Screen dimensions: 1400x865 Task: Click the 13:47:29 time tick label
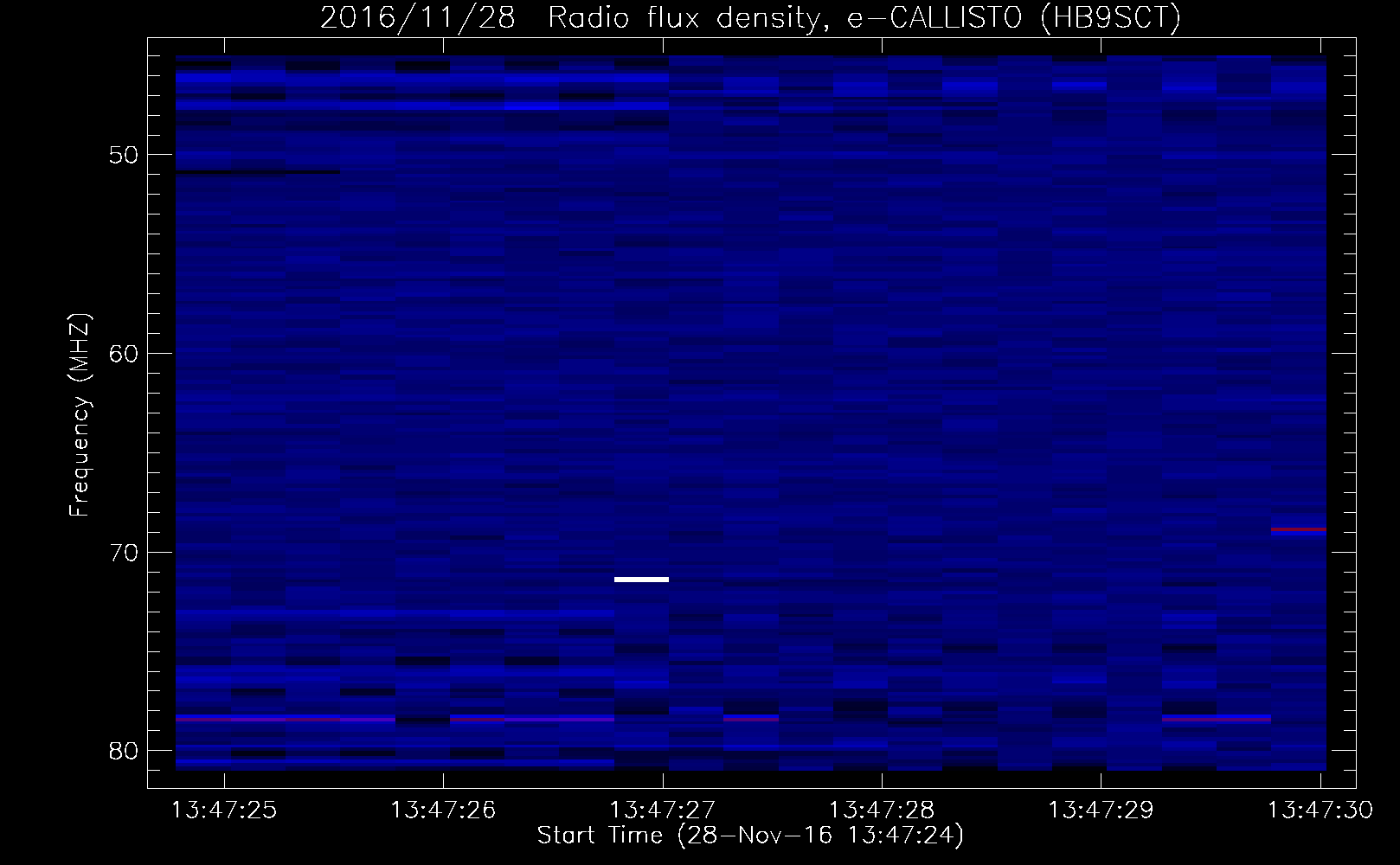click(1101, 811)
